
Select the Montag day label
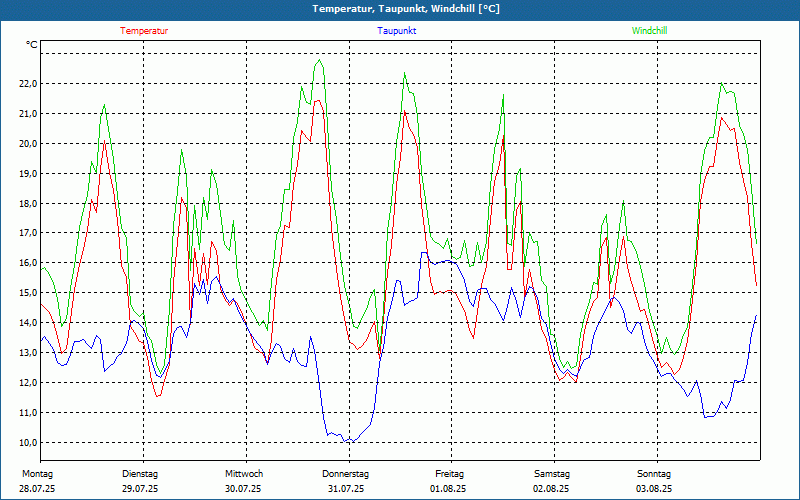[37, 473]
